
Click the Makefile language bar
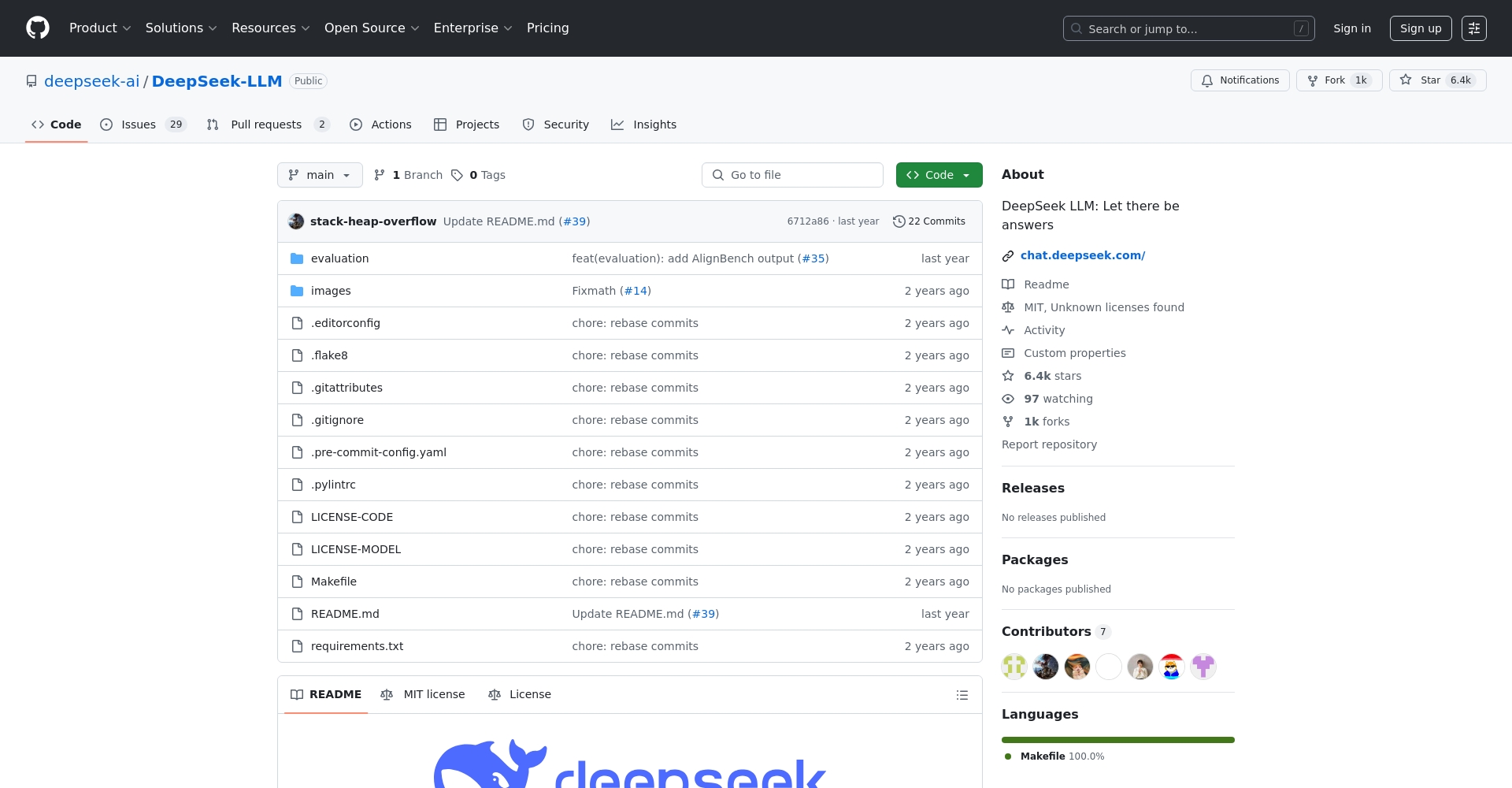(1117, 740)
